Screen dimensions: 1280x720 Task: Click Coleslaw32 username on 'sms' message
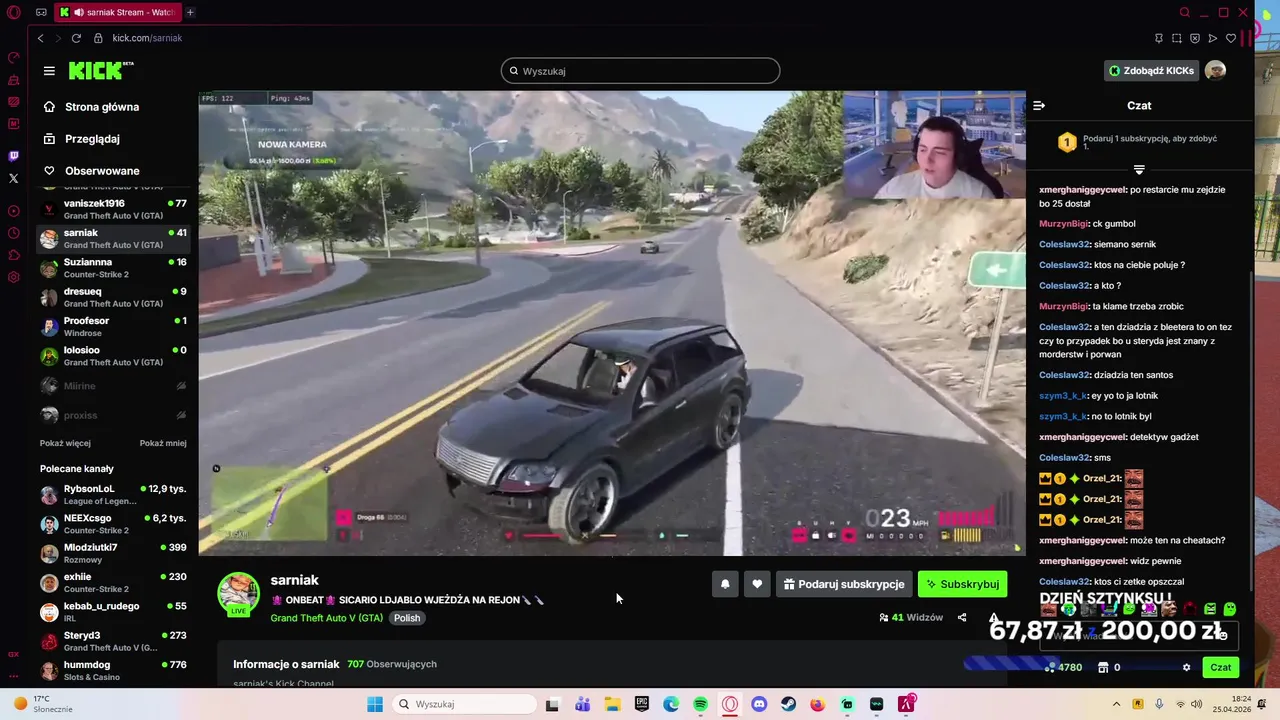(x=1064, y=458)
